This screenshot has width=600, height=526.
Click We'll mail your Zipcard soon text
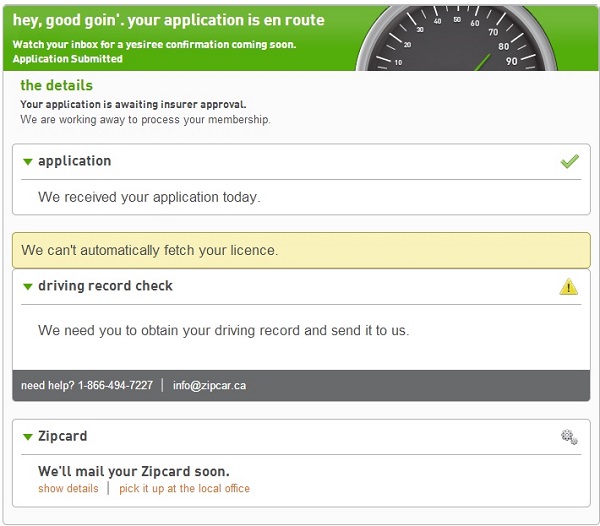134,471
